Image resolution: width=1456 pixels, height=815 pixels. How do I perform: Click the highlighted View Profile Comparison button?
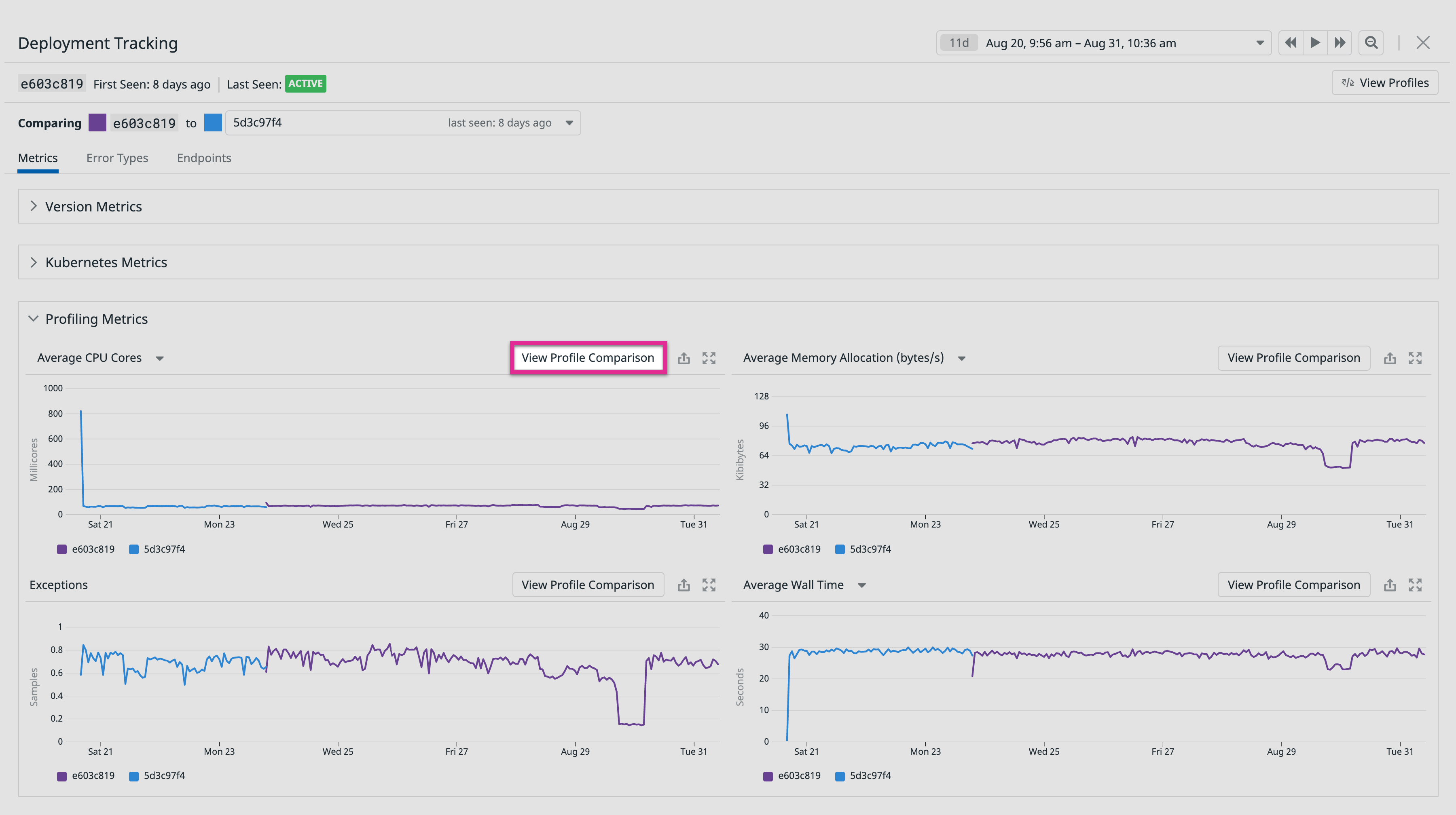588,357
